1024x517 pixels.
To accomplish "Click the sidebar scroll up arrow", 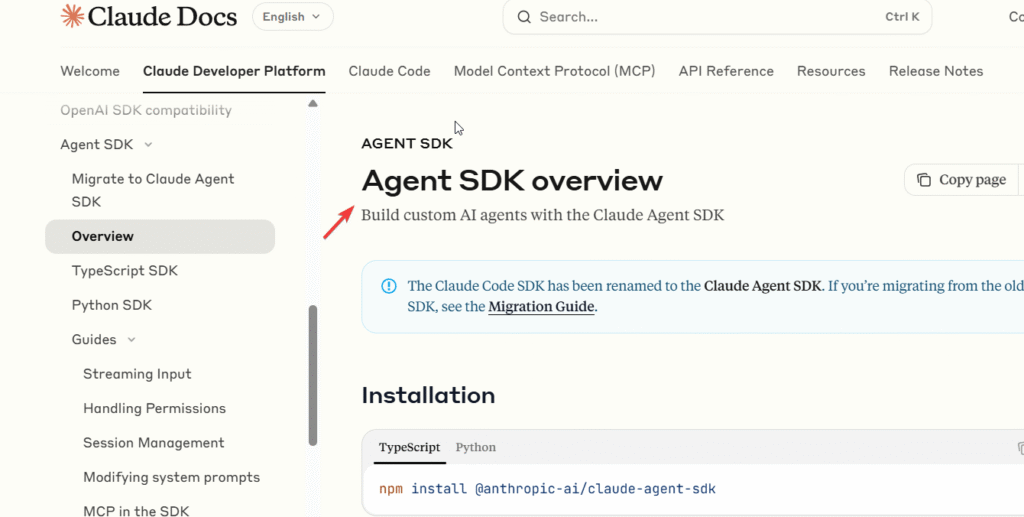I will (x=313, y=104).
